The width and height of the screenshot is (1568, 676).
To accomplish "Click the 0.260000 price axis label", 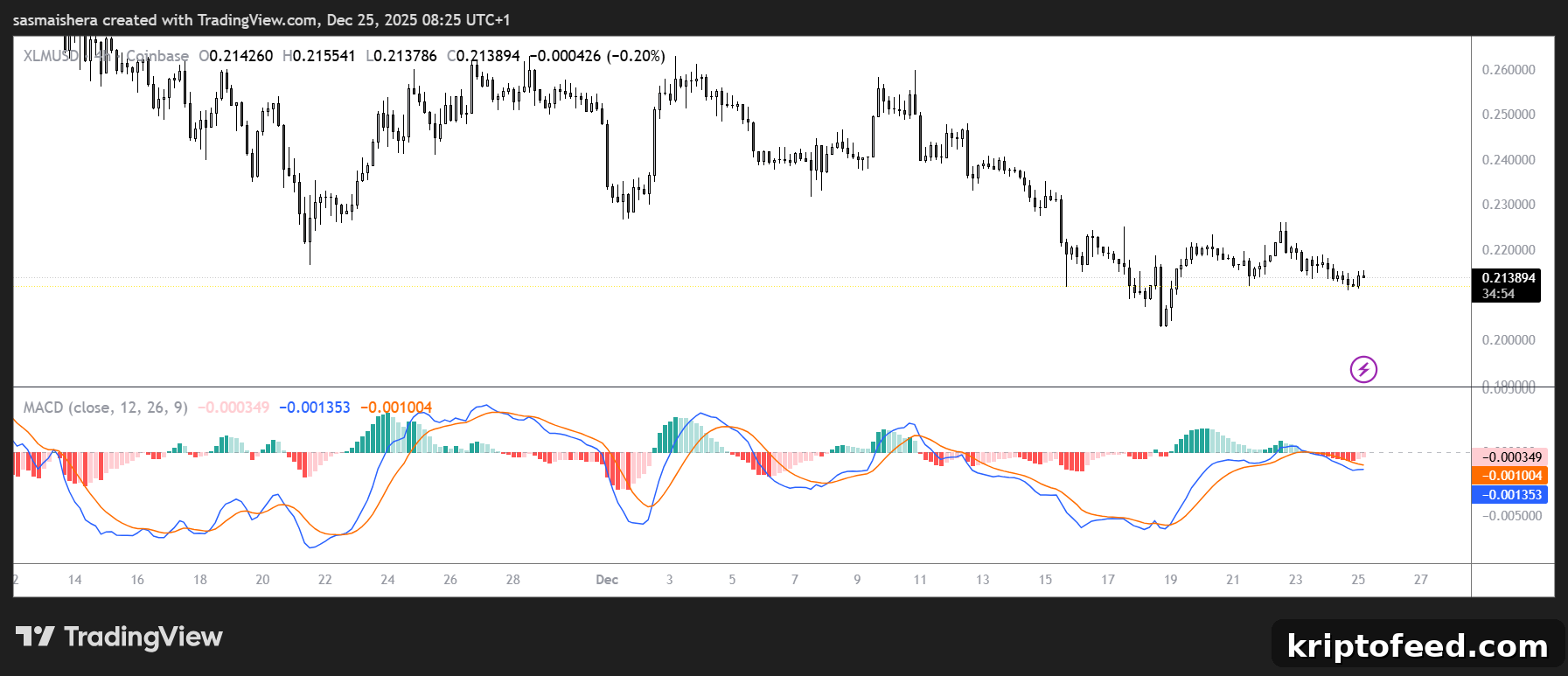I will (x=1509, y=70).
